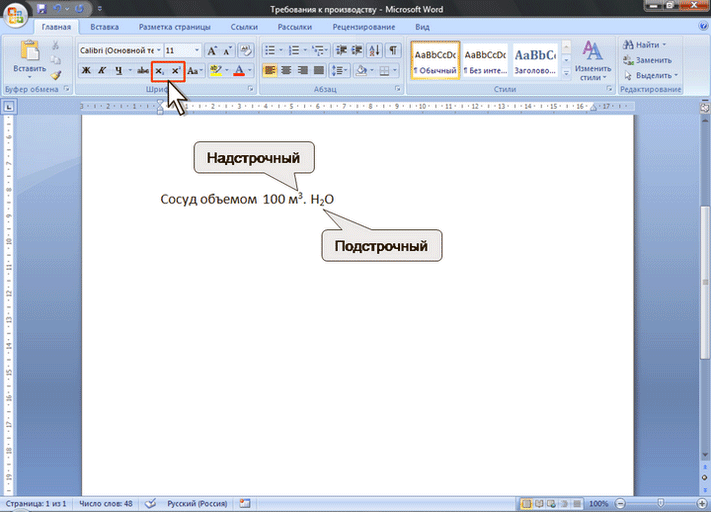Open line spacing dropdown
711x512 pixels.
[340, 71]
